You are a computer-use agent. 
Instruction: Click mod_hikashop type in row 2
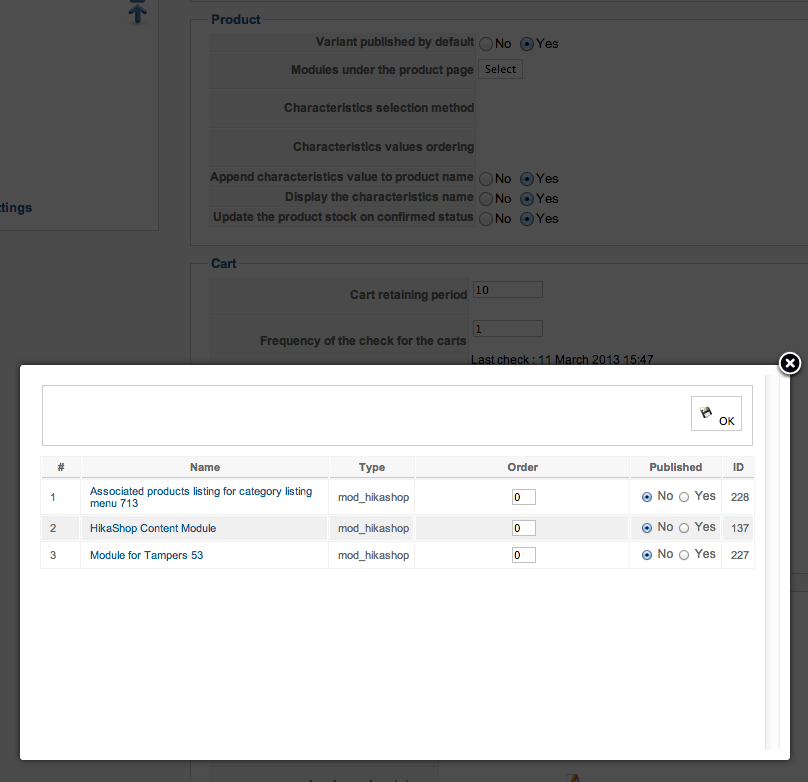point(374,528)
